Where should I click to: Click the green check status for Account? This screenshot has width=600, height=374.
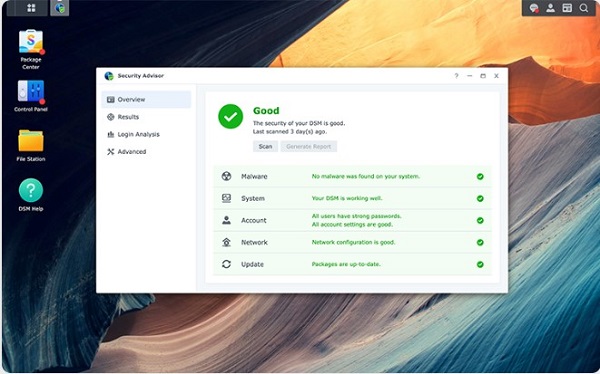click(x=480, y=220)
